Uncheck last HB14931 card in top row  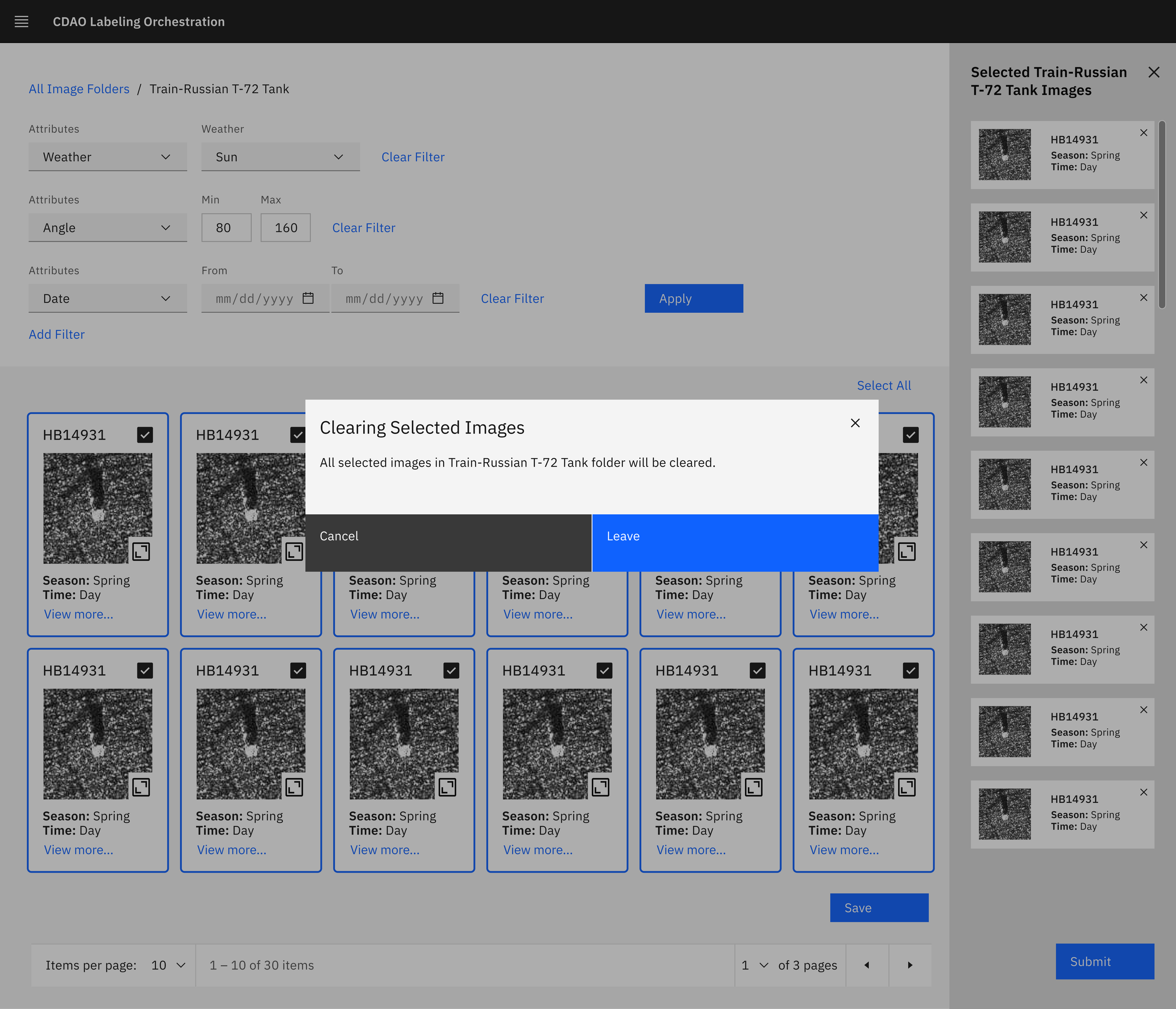(910, 435)
